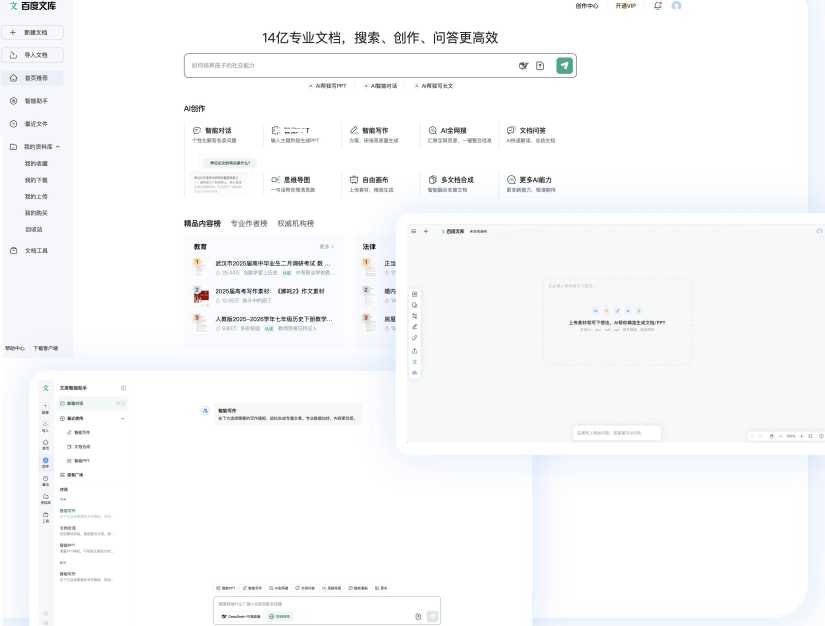Open 回收站 under 我的资料库
Viewport: 825px width, 626px height.
(x=34, y=229)
